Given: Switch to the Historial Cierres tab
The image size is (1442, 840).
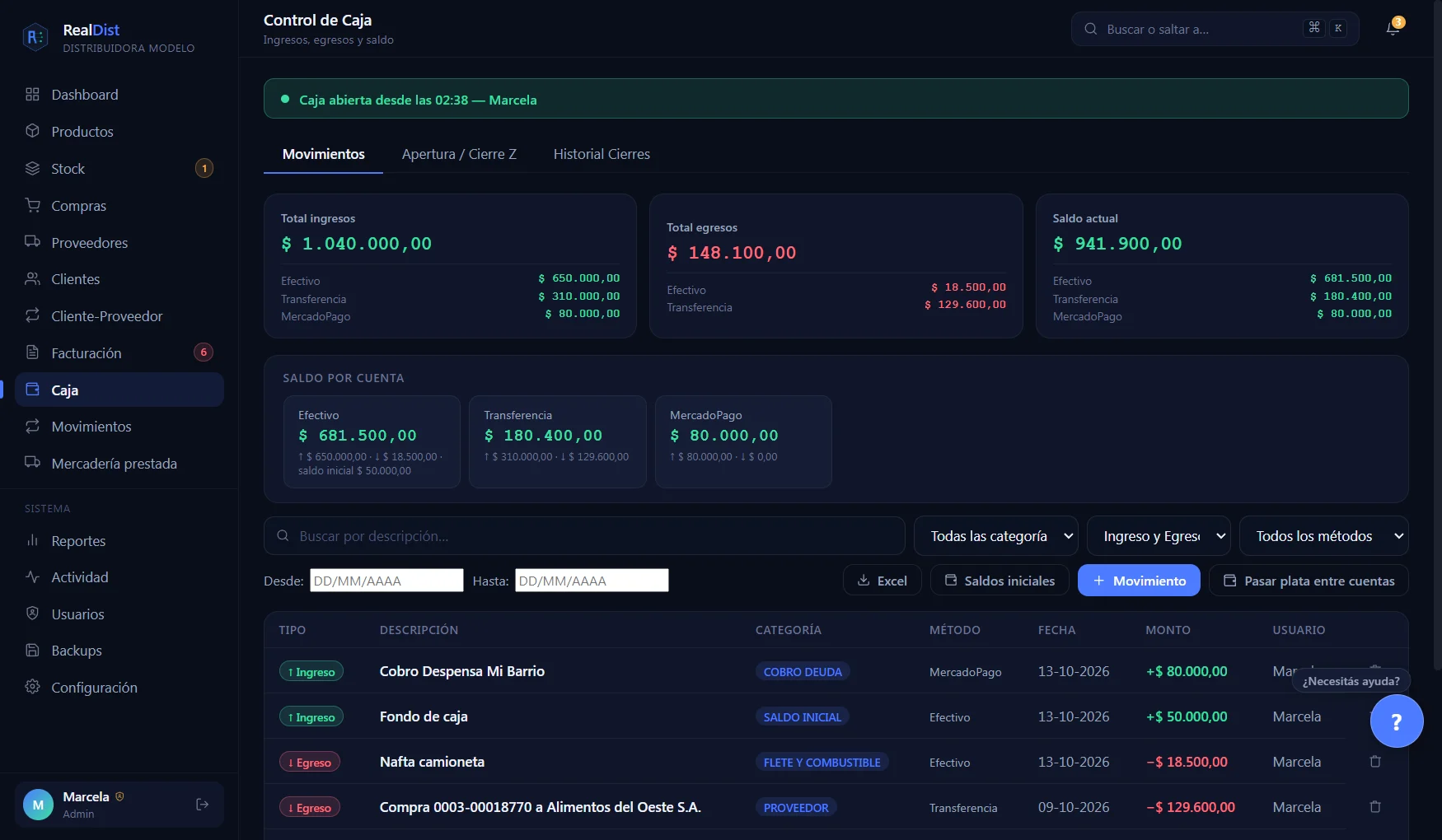Looking at the screenshot, I should click(602, 154).
